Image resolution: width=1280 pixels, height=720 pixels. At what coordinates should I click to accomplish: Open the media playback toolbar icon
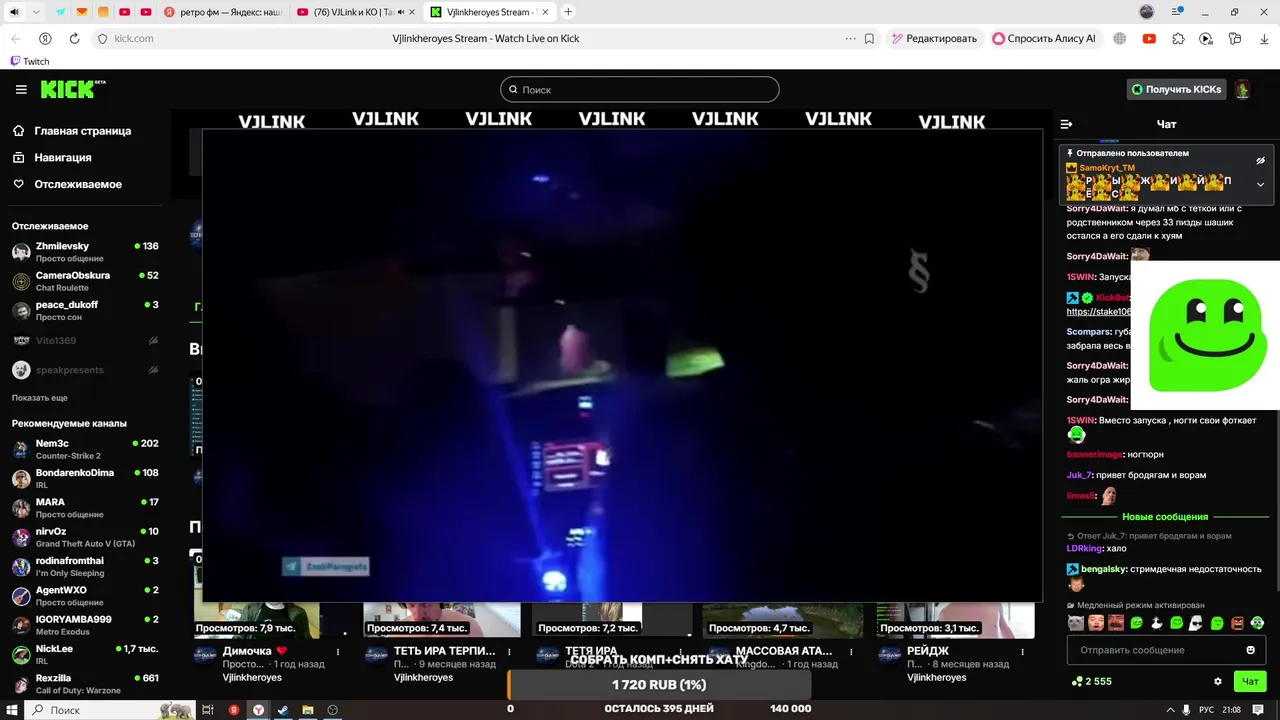coord(1206,38)
